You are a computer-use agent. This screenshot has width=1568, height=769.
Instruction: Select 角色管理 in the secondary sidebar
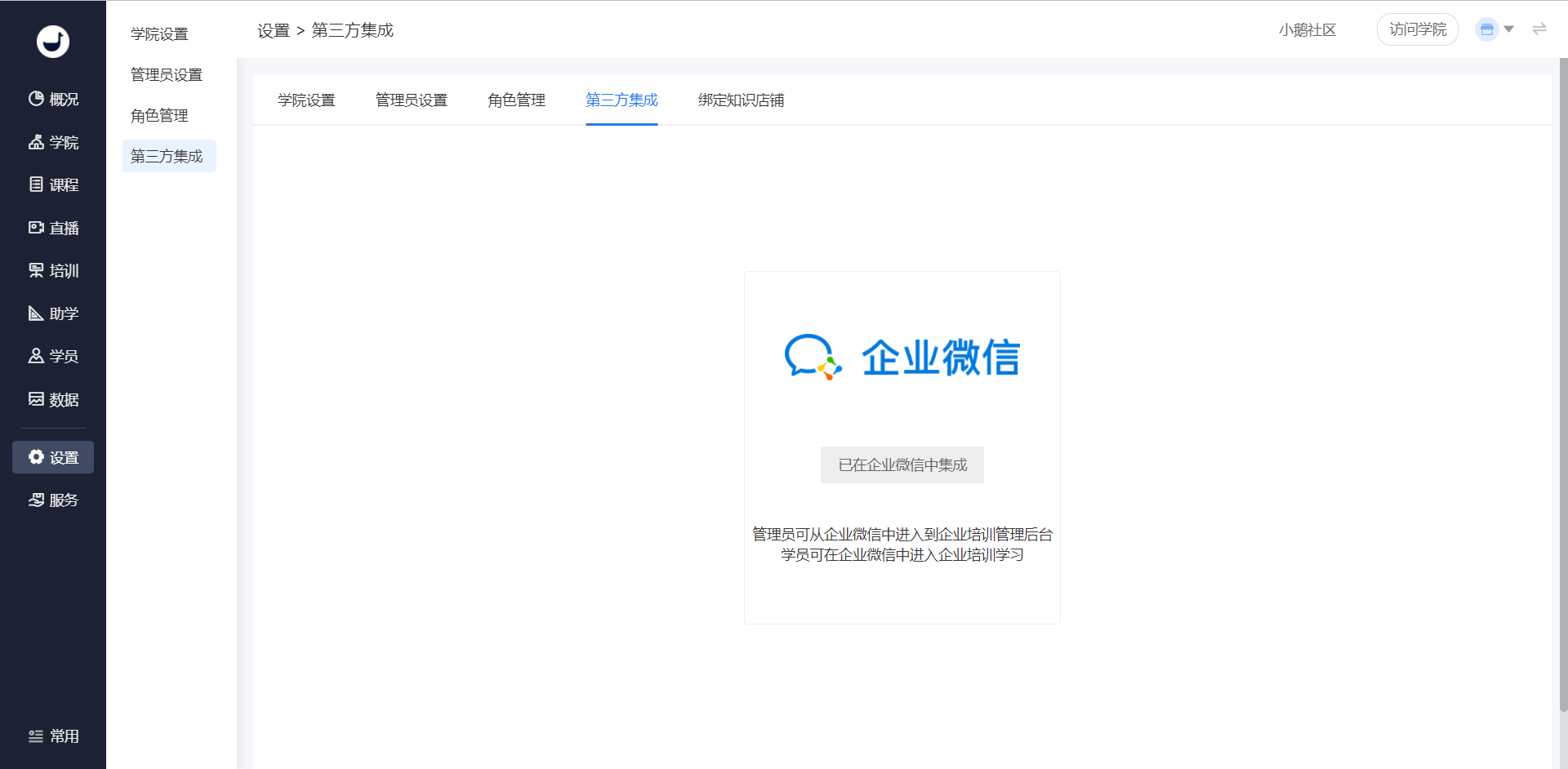tap(159, 115)
